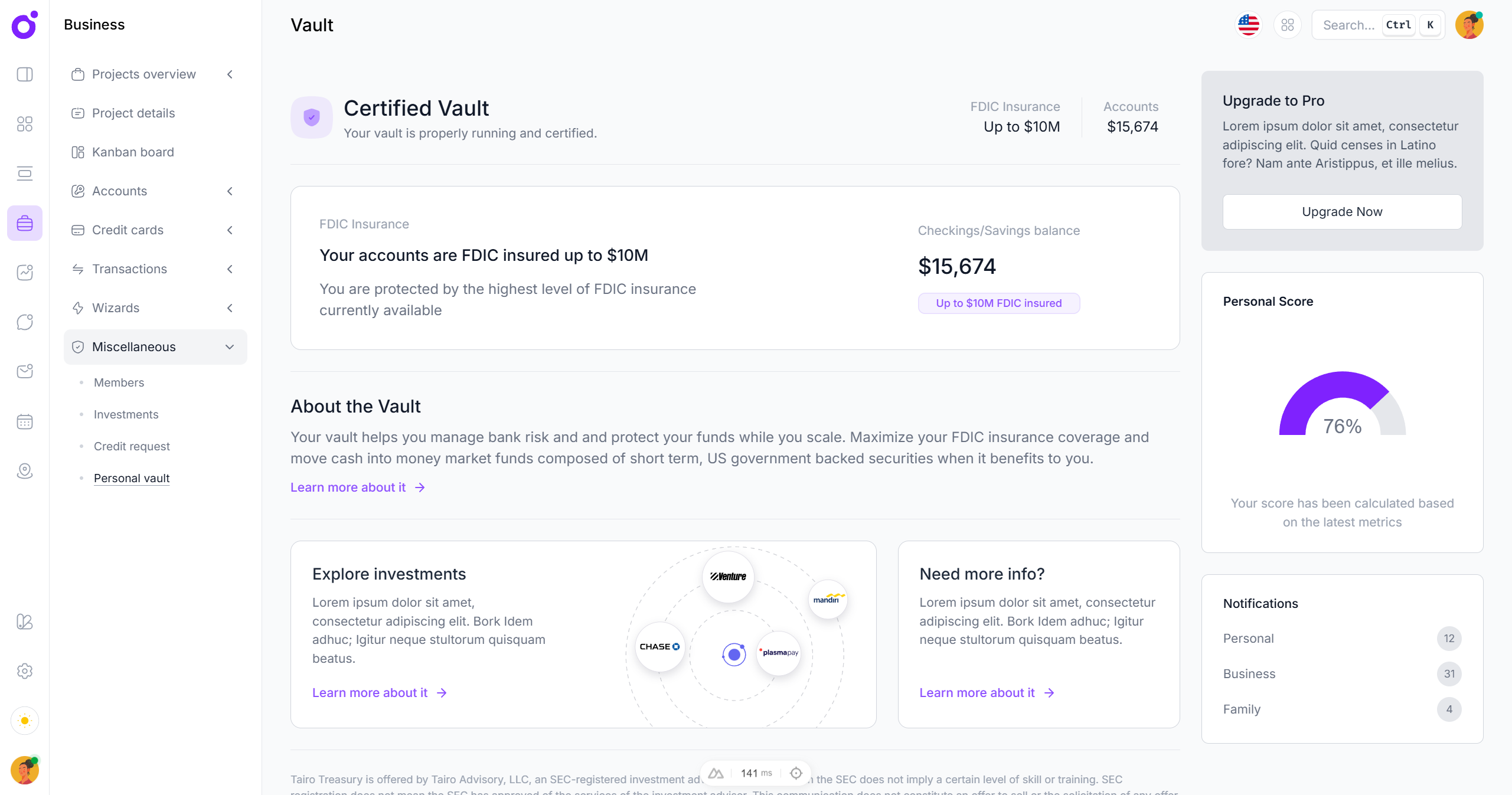The image size is (1512, 795).
Task: Open the US flag language selector
Action: [1248, 25]
